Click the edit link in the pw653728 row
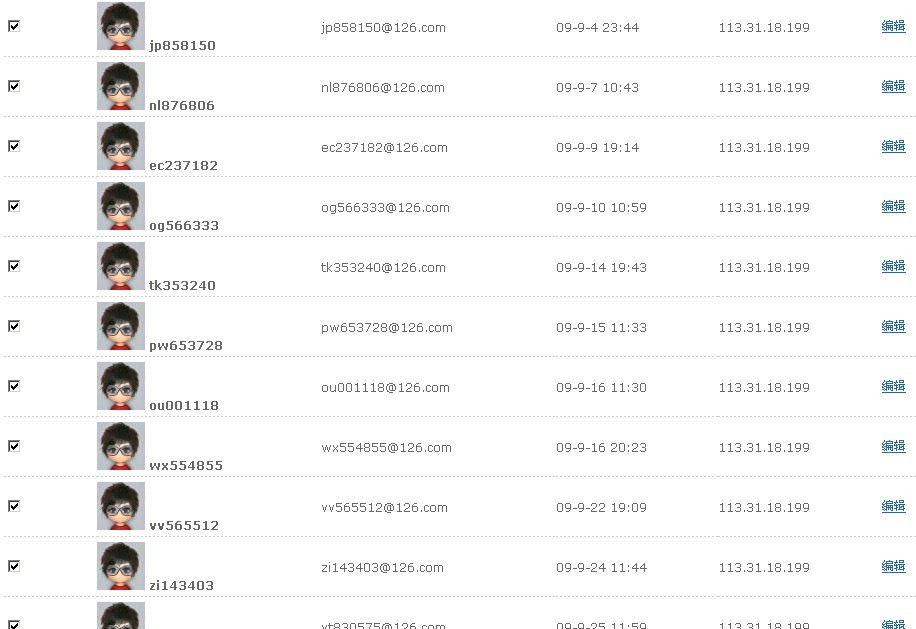This screenshot has width=916, height=629. (893, 327)
